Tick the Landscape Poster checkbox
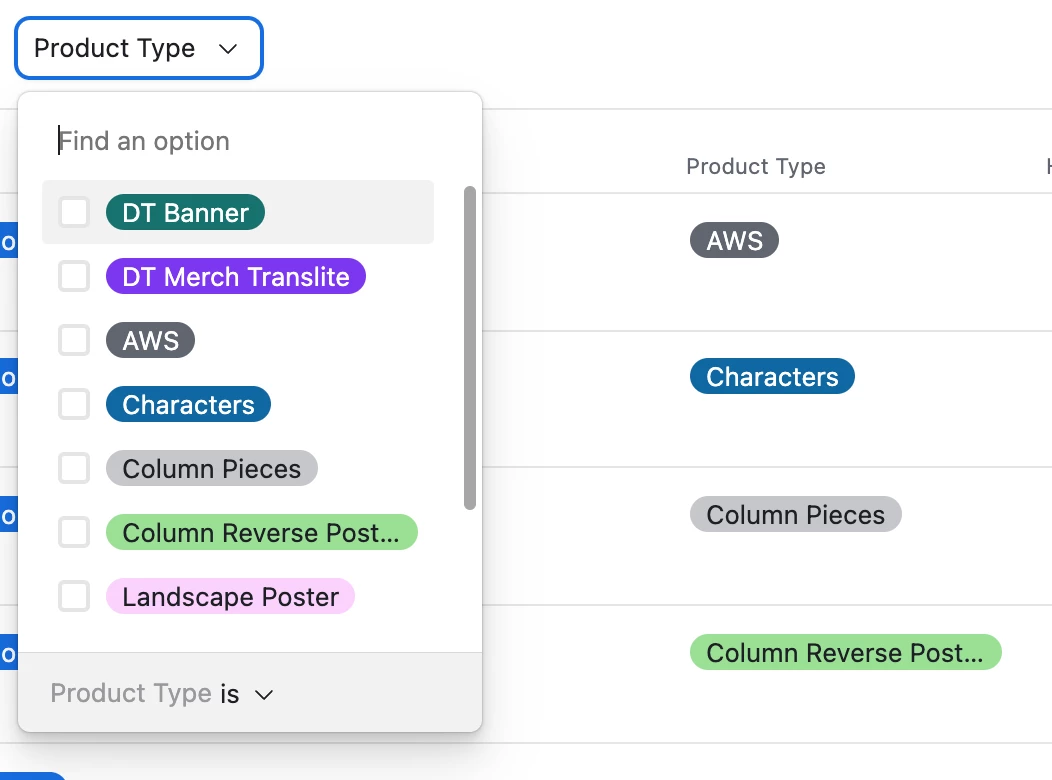The width and height of the screenshot is (1052, 780). pyautogui.click(x=74, y=597)
